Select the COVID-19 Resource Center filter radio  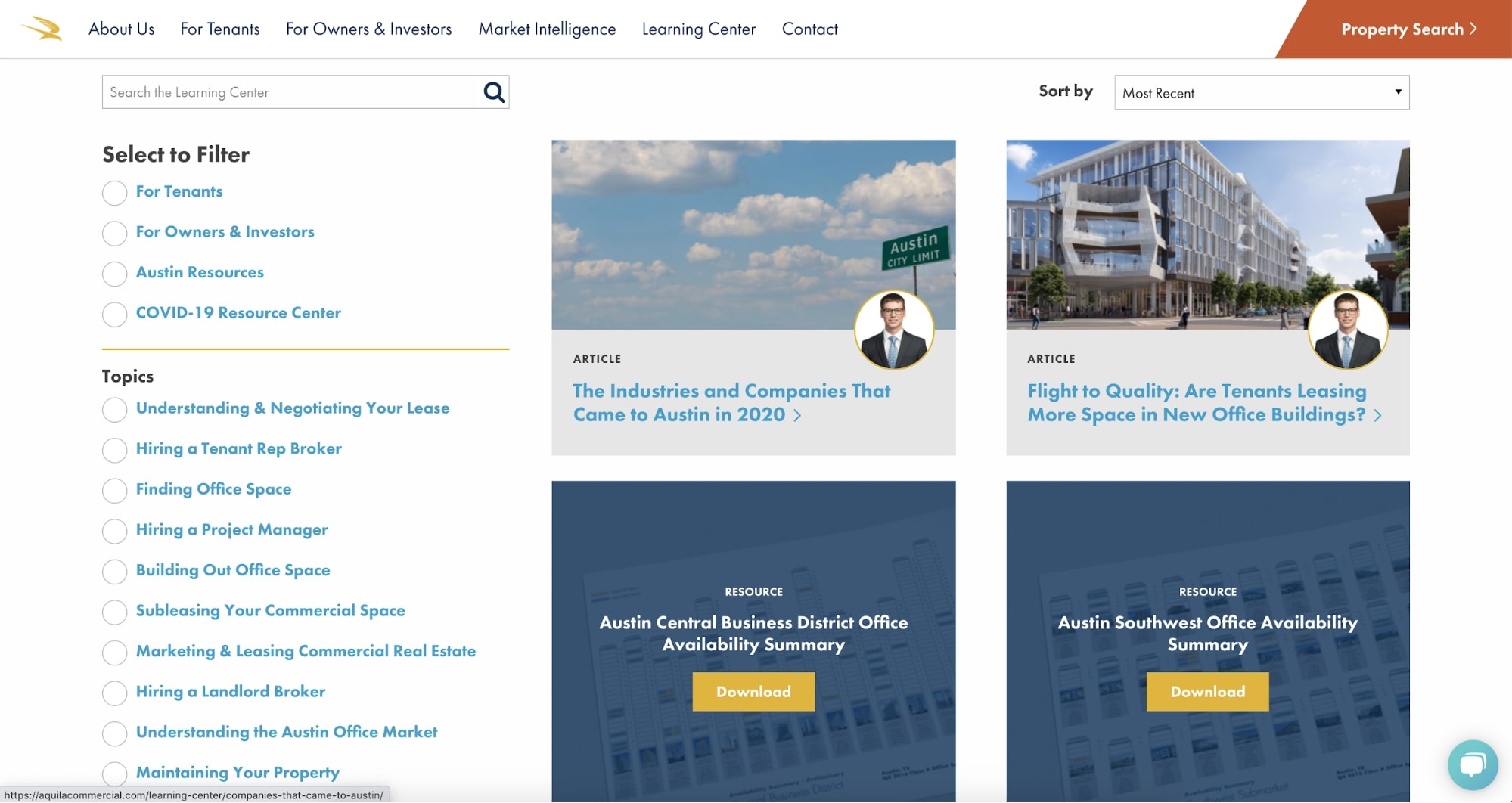tap(114, 315)
